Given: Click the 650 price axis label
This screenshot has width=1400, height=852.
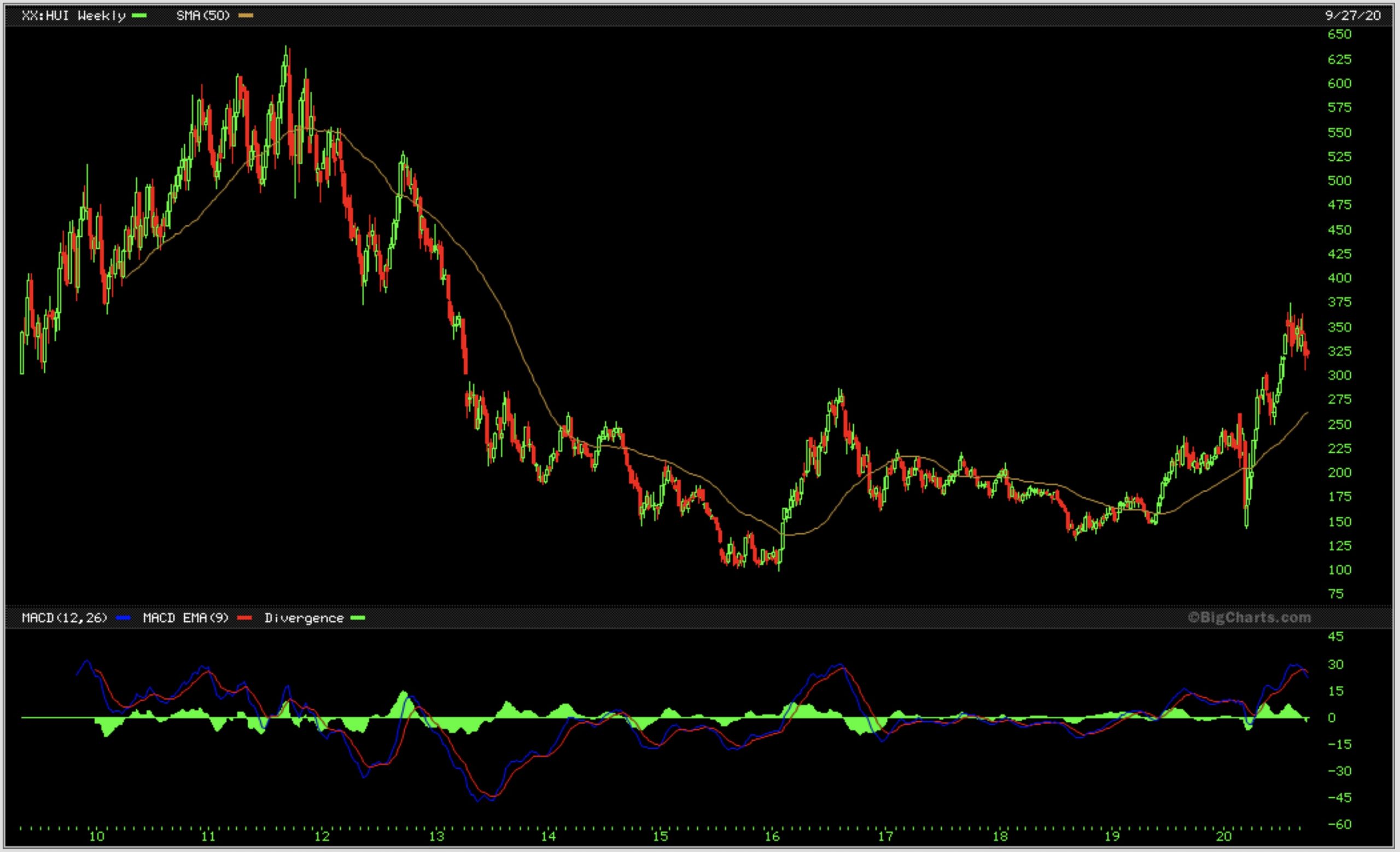Looking at the screenshot, I should pyautogui.click(x=1339, y=34).
